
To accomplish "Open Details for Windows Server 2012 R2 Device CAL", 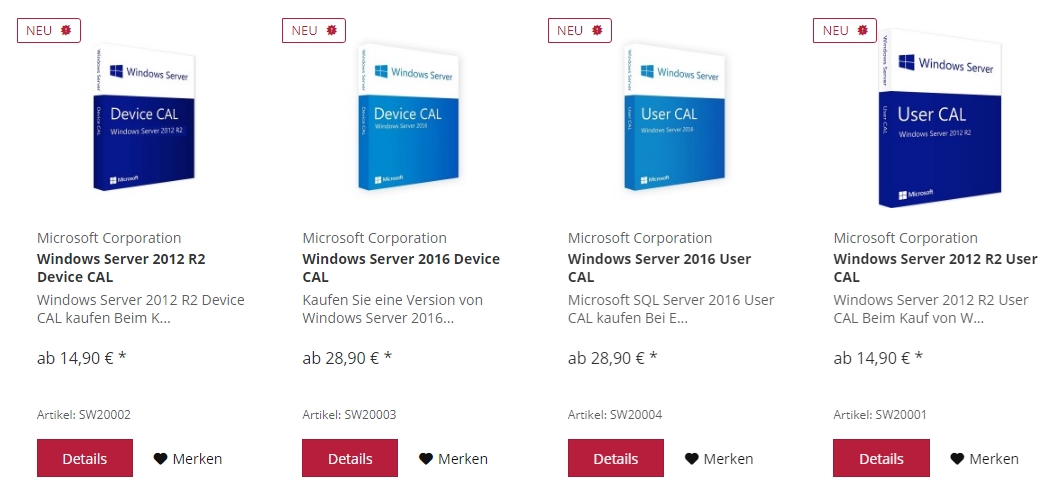I will point(84,458).
